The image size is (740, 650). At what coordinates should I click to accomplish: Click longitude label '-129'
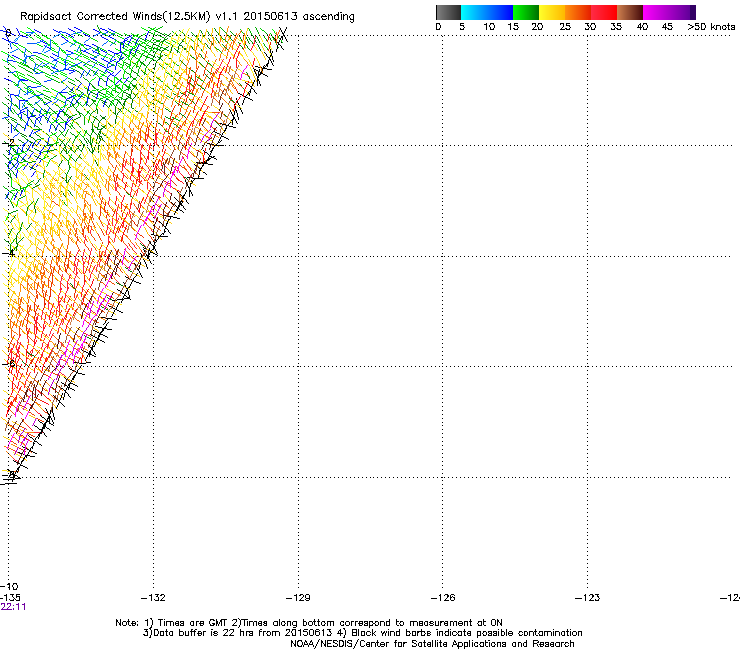(x=298, y=598)
